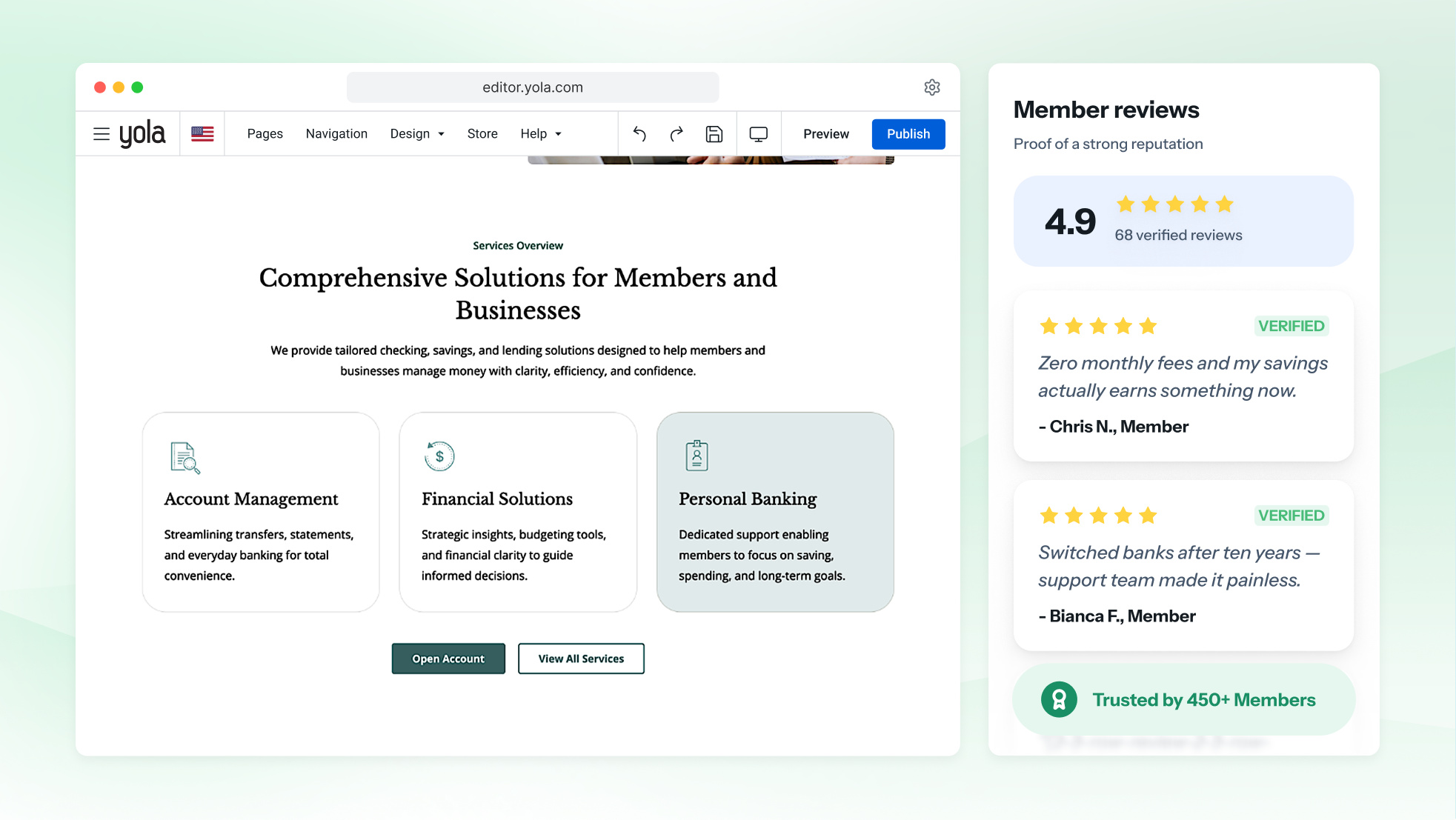Open the hamburger menu beside the yola logo
This screenshot has width=1456, height=820.
tap(102, 134)
